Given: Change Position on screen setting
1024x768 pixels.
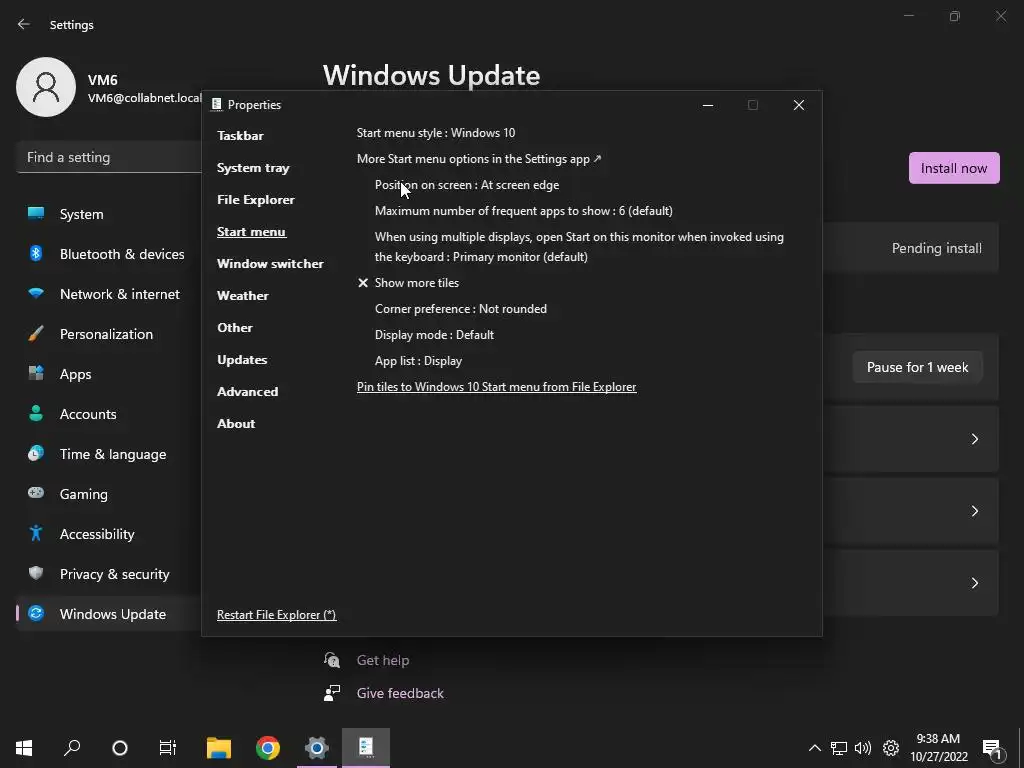Looking at the screenshot, I should [x=467, y=185].
